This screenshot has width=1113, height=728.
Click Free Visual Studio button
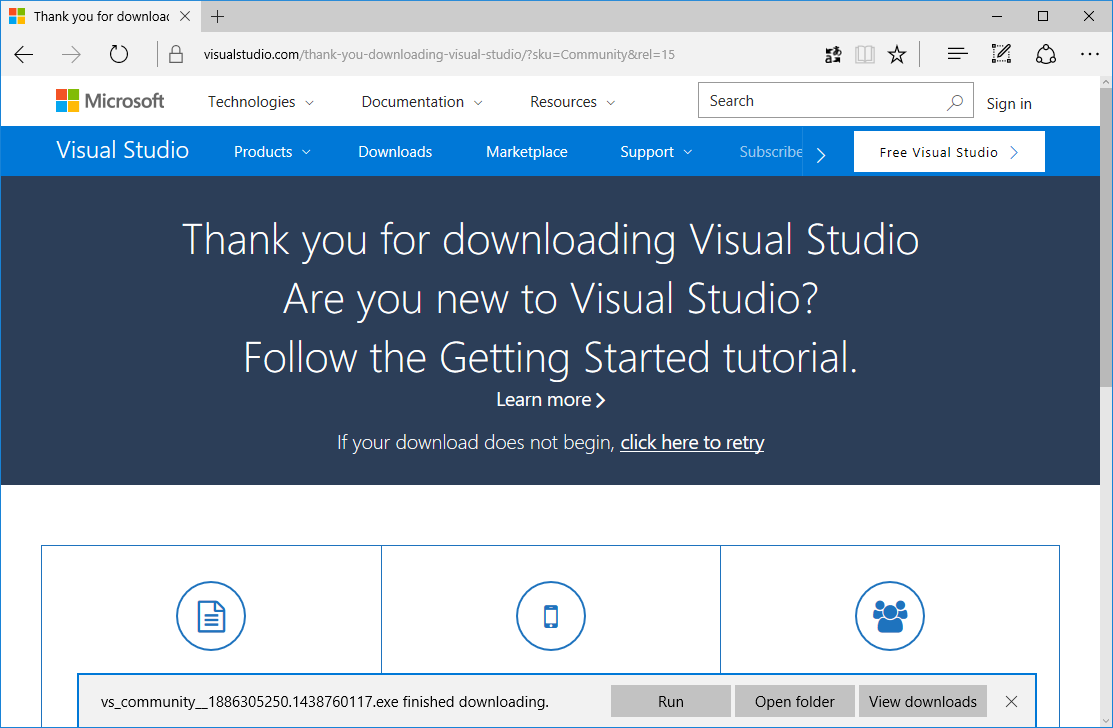949,152
